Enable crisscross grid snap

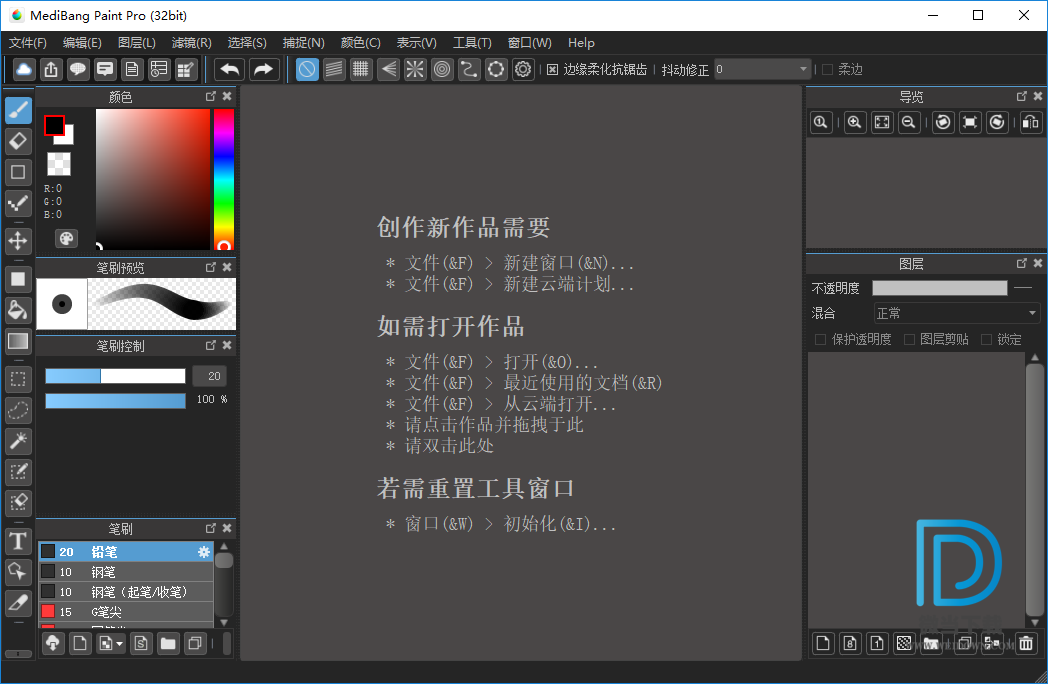pyautogui.click(x=361, y=69)
